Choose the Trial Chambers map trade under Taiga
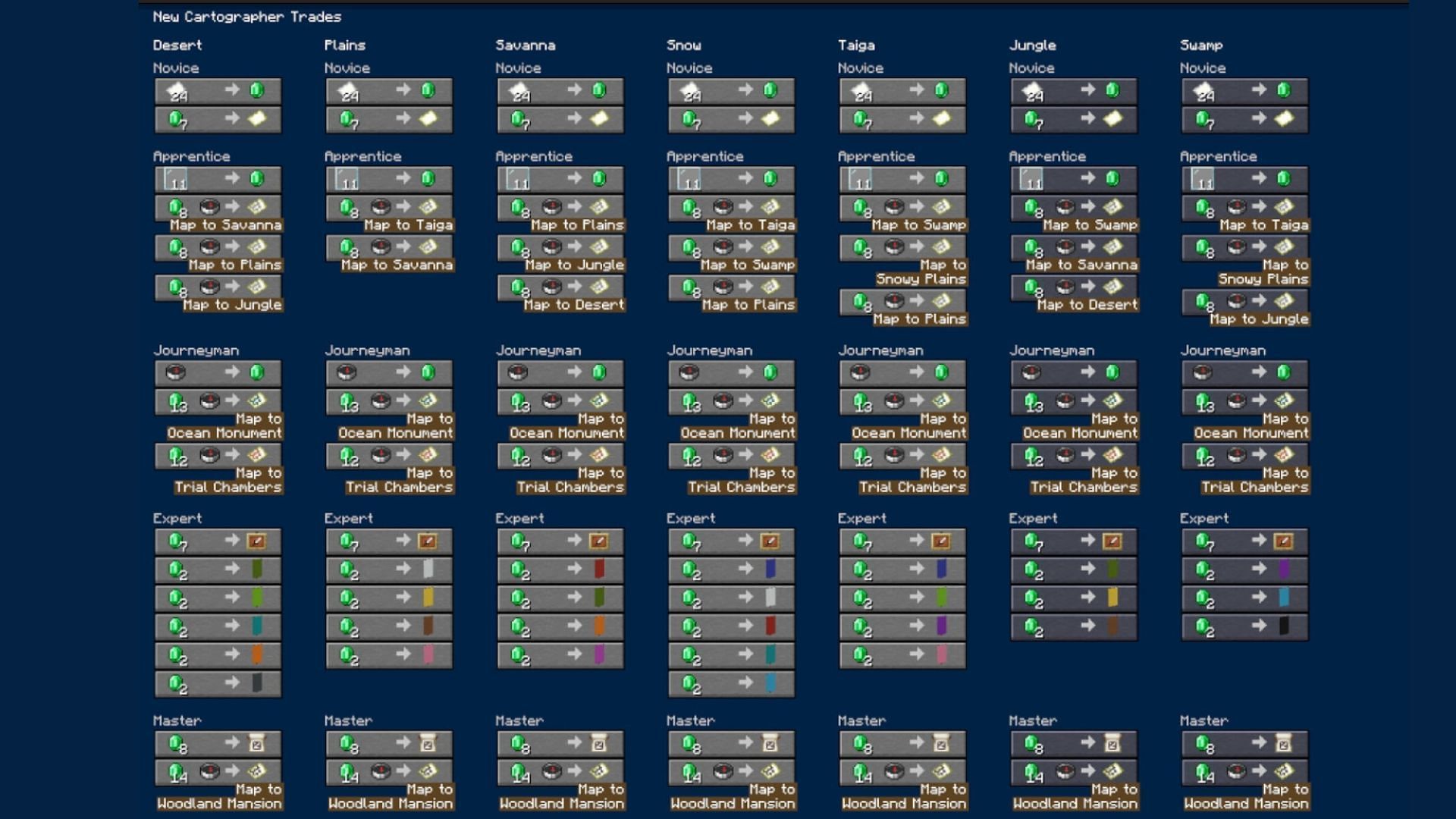Image resolution: width=1456 pixels, height=819 pixels. (x=903, y=455)
